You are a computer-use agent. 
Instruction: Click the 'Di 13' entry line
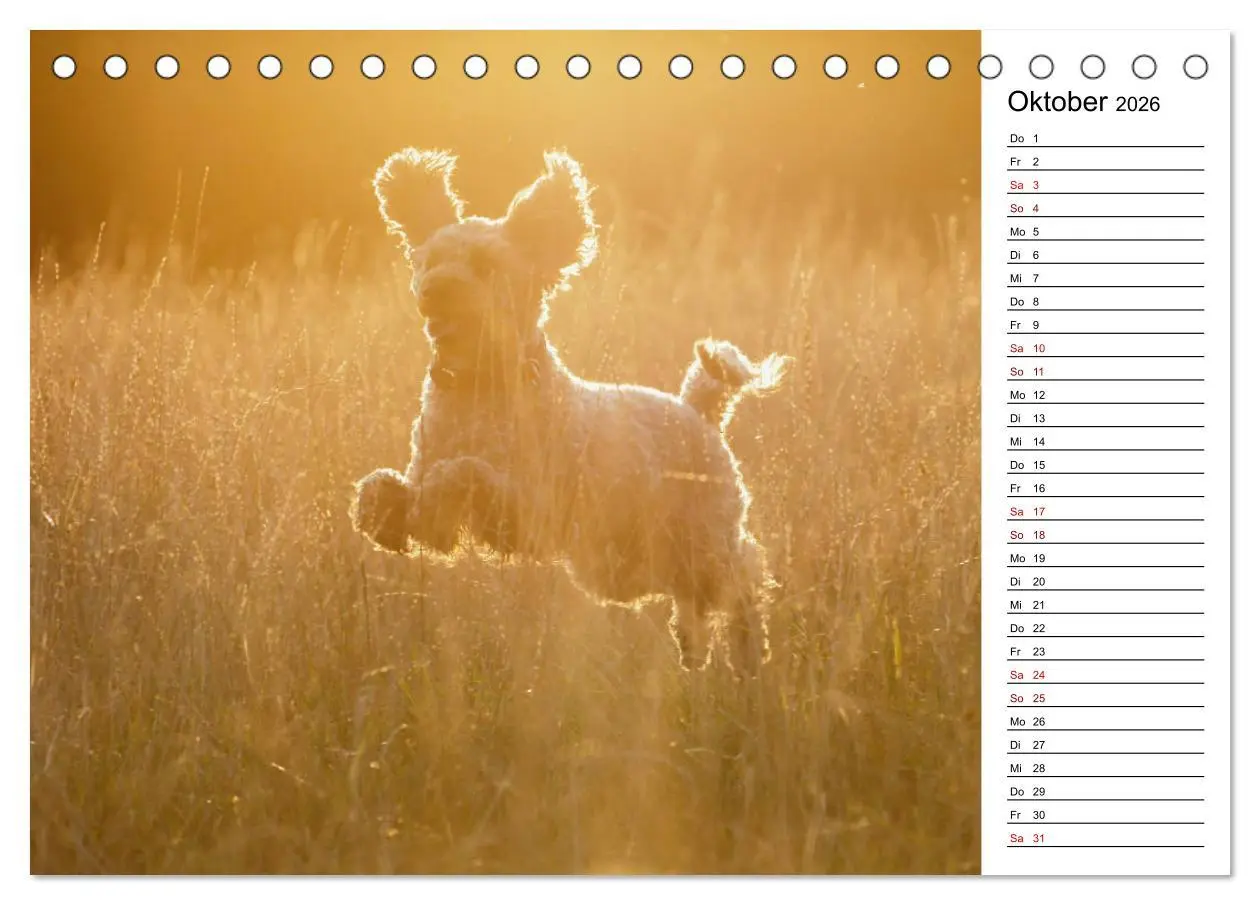pyautogui.click(x=1105, y=418)
